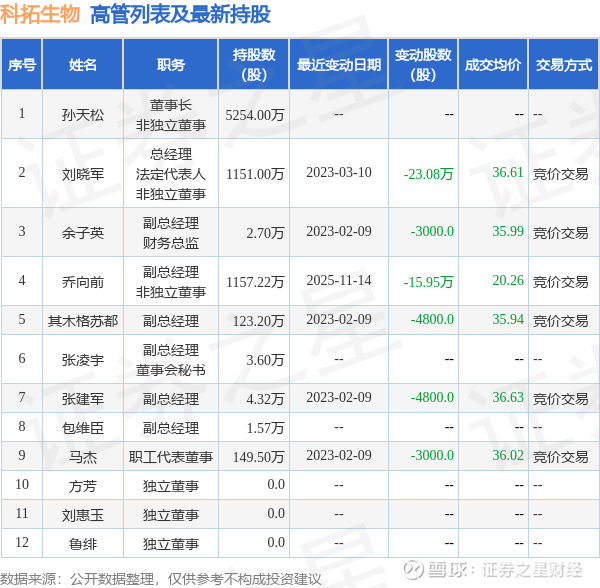Click the average price 20.26

click(508, 280)
